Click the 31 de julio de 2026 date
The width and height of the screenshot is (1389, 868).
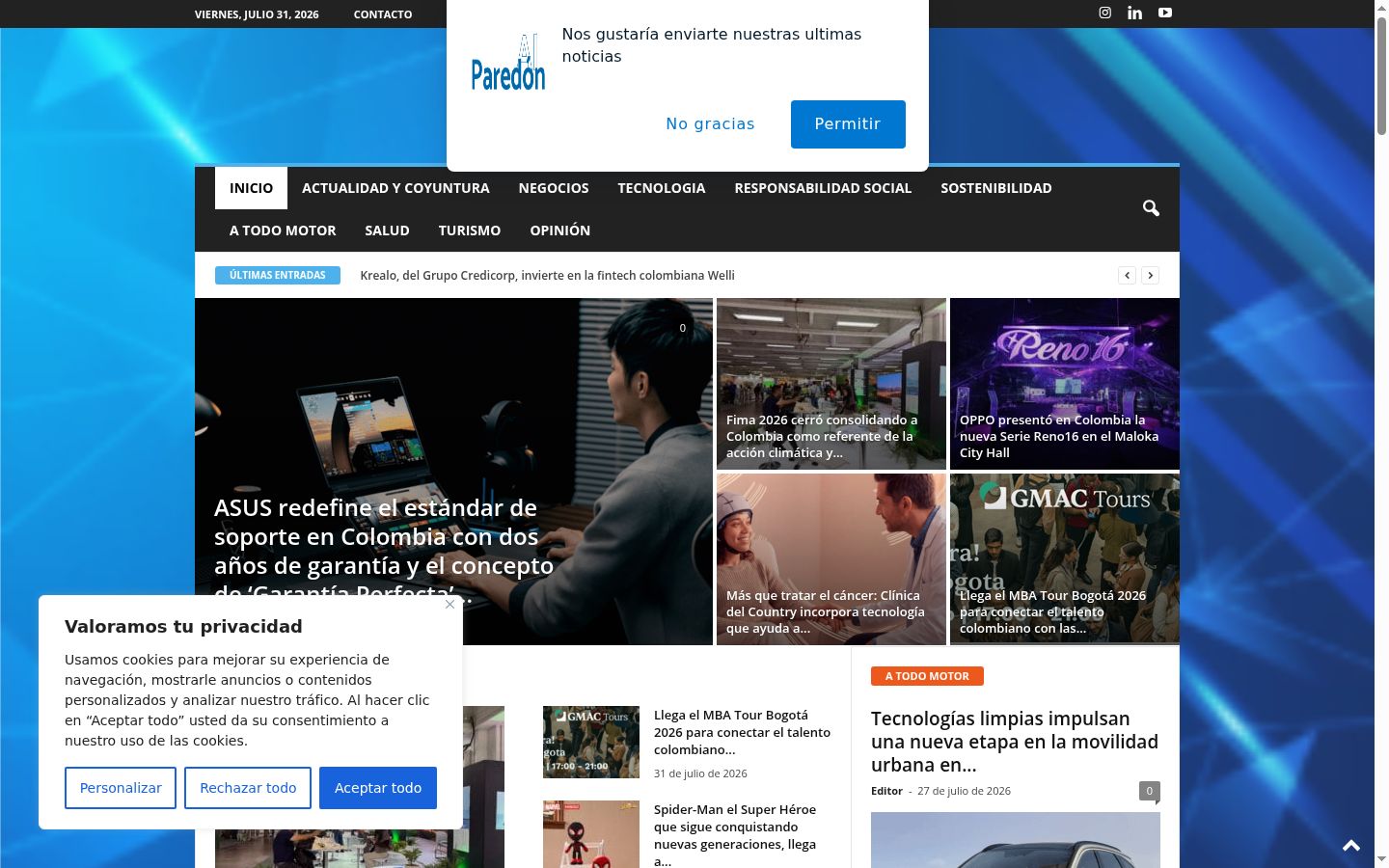coord(700,773)
